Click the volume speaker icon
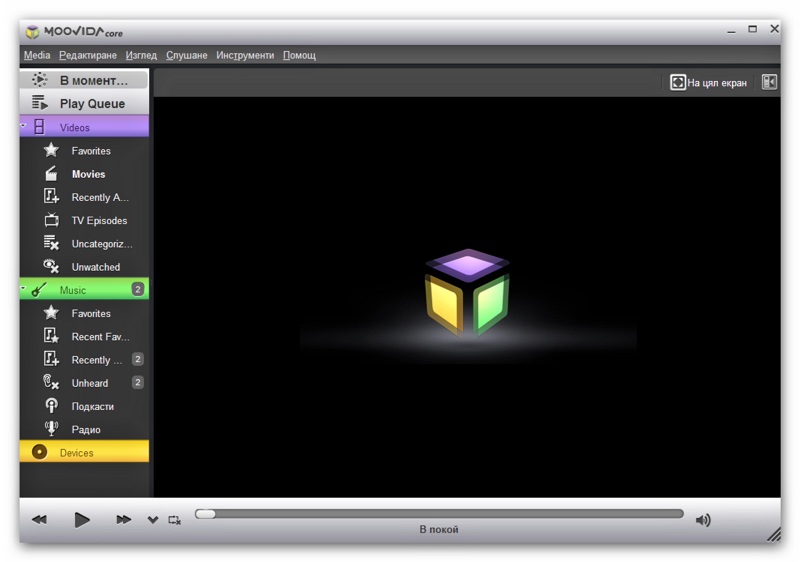Viewport: 800px width, 562px height. [703, 520]
